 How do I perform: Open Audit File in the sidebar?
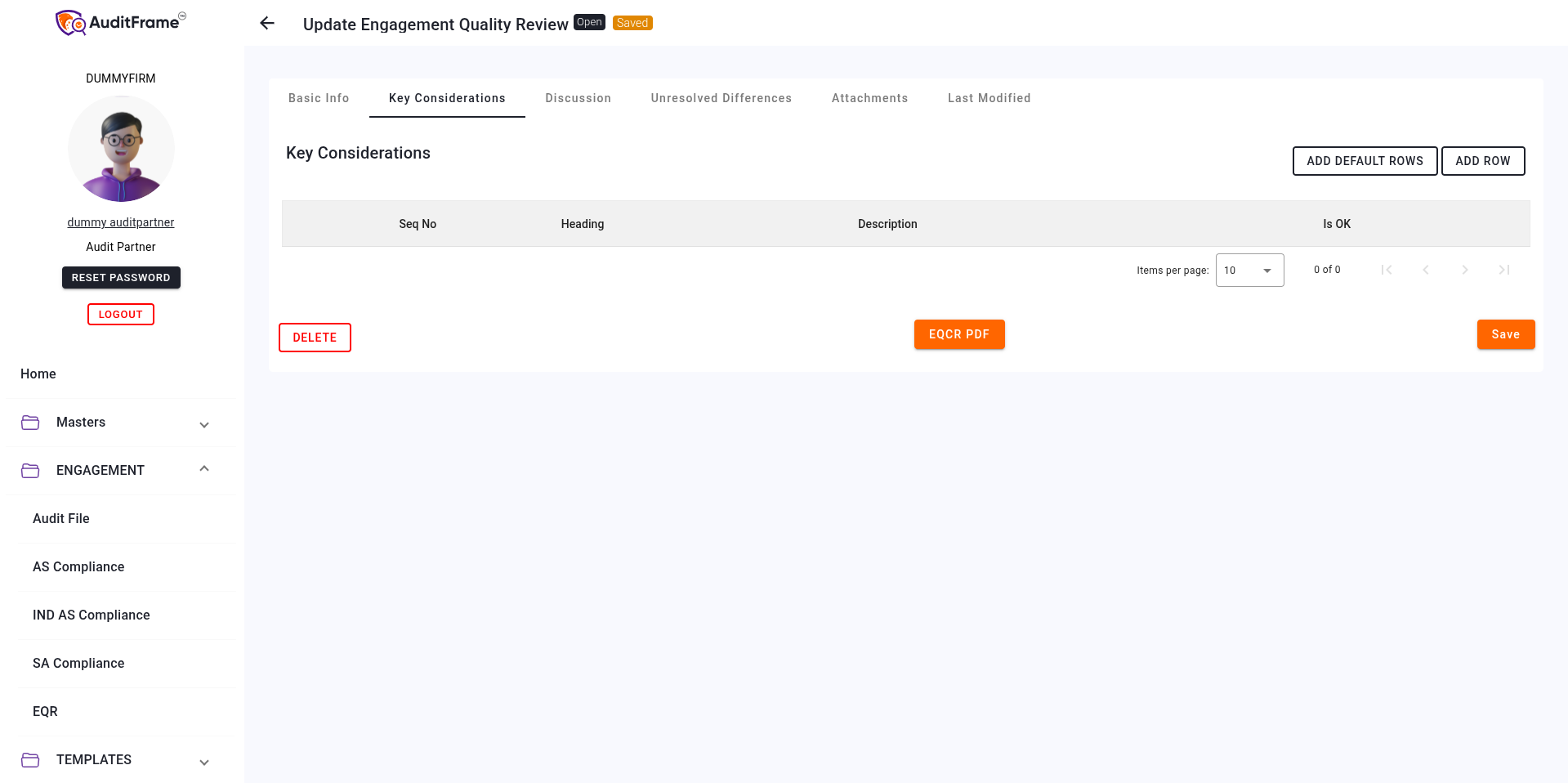click(61, 519)
